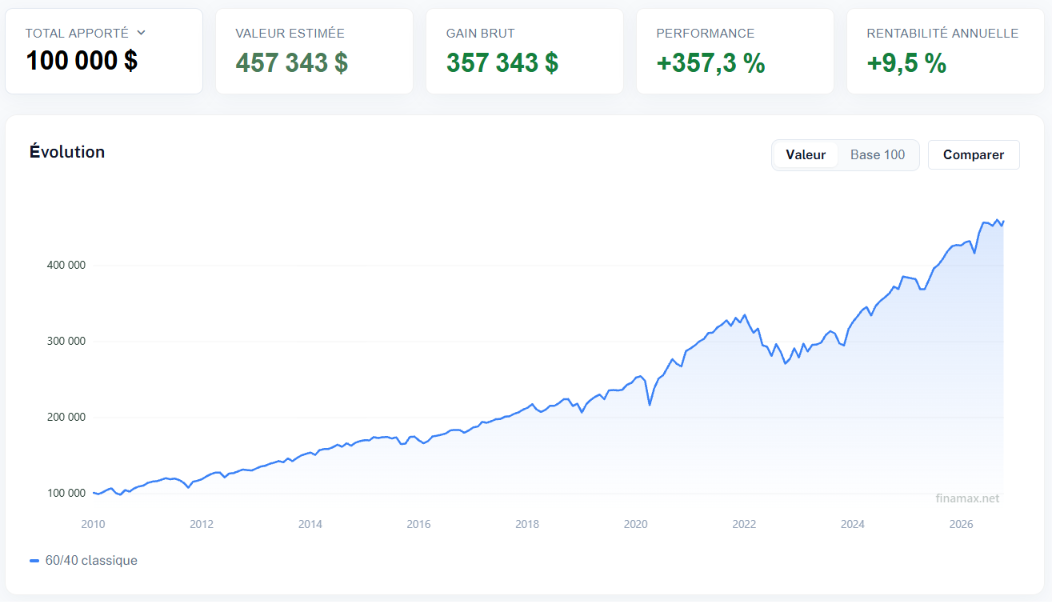
Task: Click the 2020 label on the time axis
Action: click(x=635, y=524)
